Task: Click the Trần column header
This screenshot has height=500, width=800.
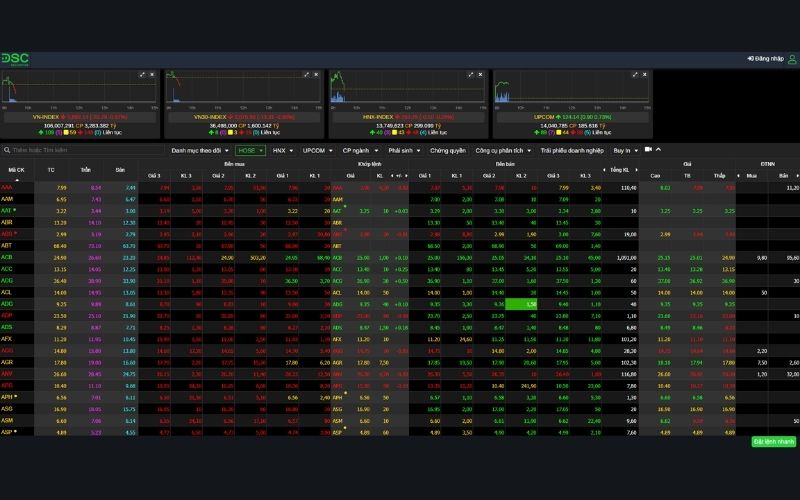Action: pyautogui.click(x=86, y=170)
